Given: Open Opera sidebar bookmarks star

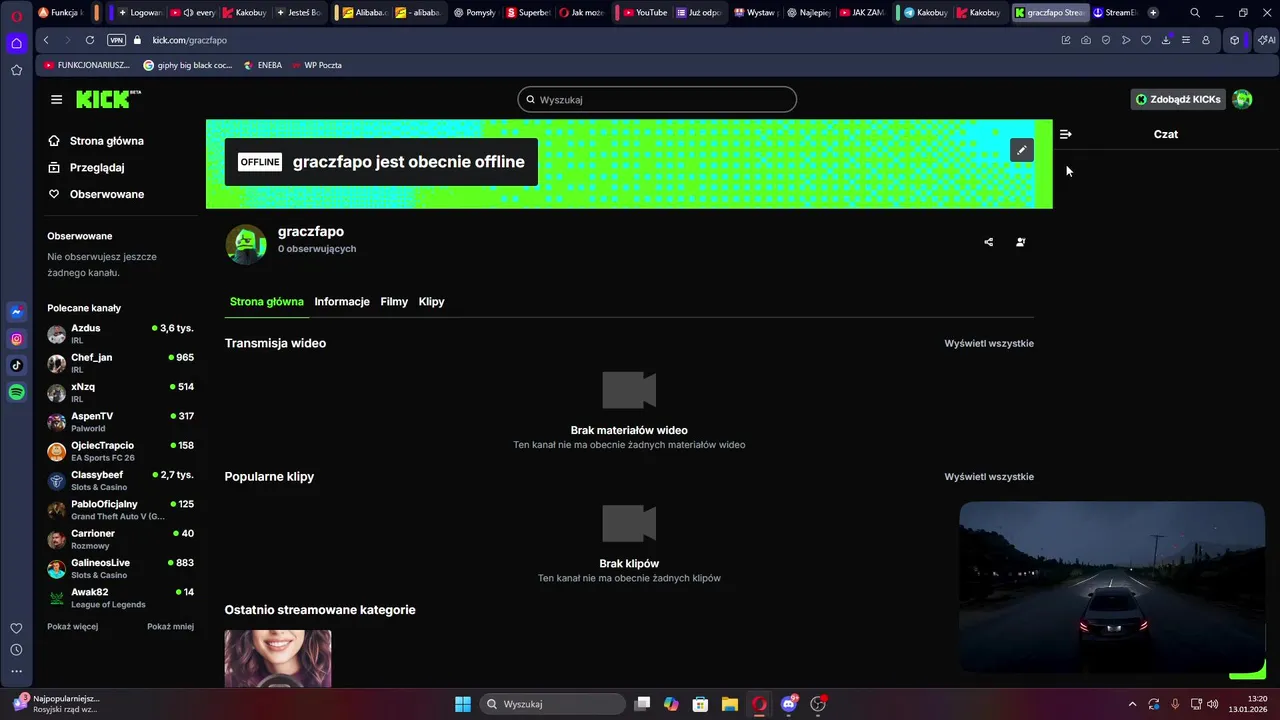Looking at the screenshot, I should click(17, 70).
